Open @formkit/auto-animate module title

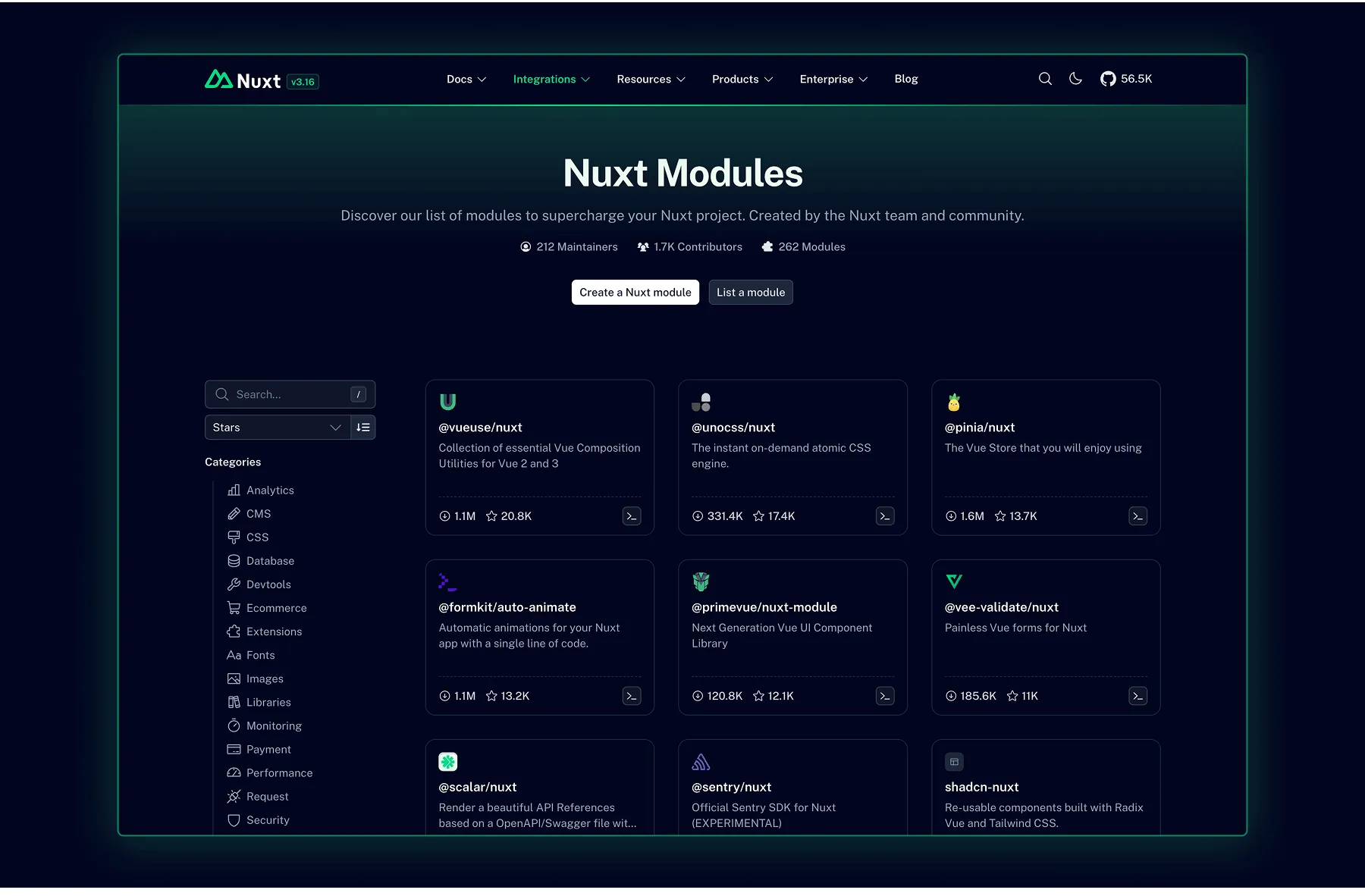pyautogui.click(x=507, y=607)
